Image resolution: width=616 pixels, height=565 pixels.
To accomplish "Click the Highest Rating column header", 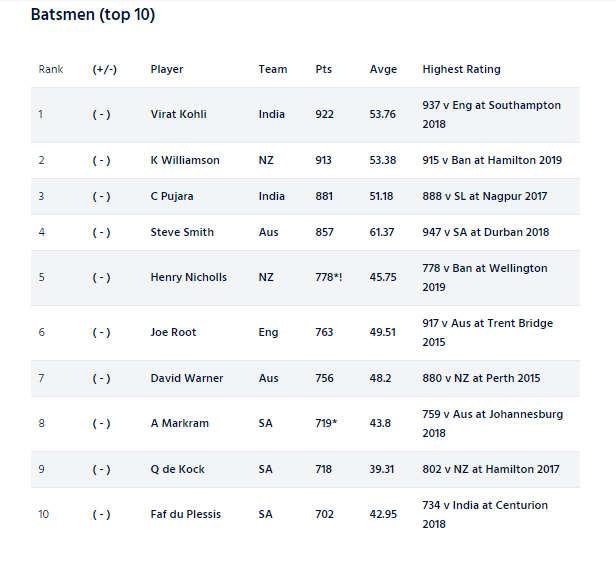I will pyautogui.click(x=461, y=69).
